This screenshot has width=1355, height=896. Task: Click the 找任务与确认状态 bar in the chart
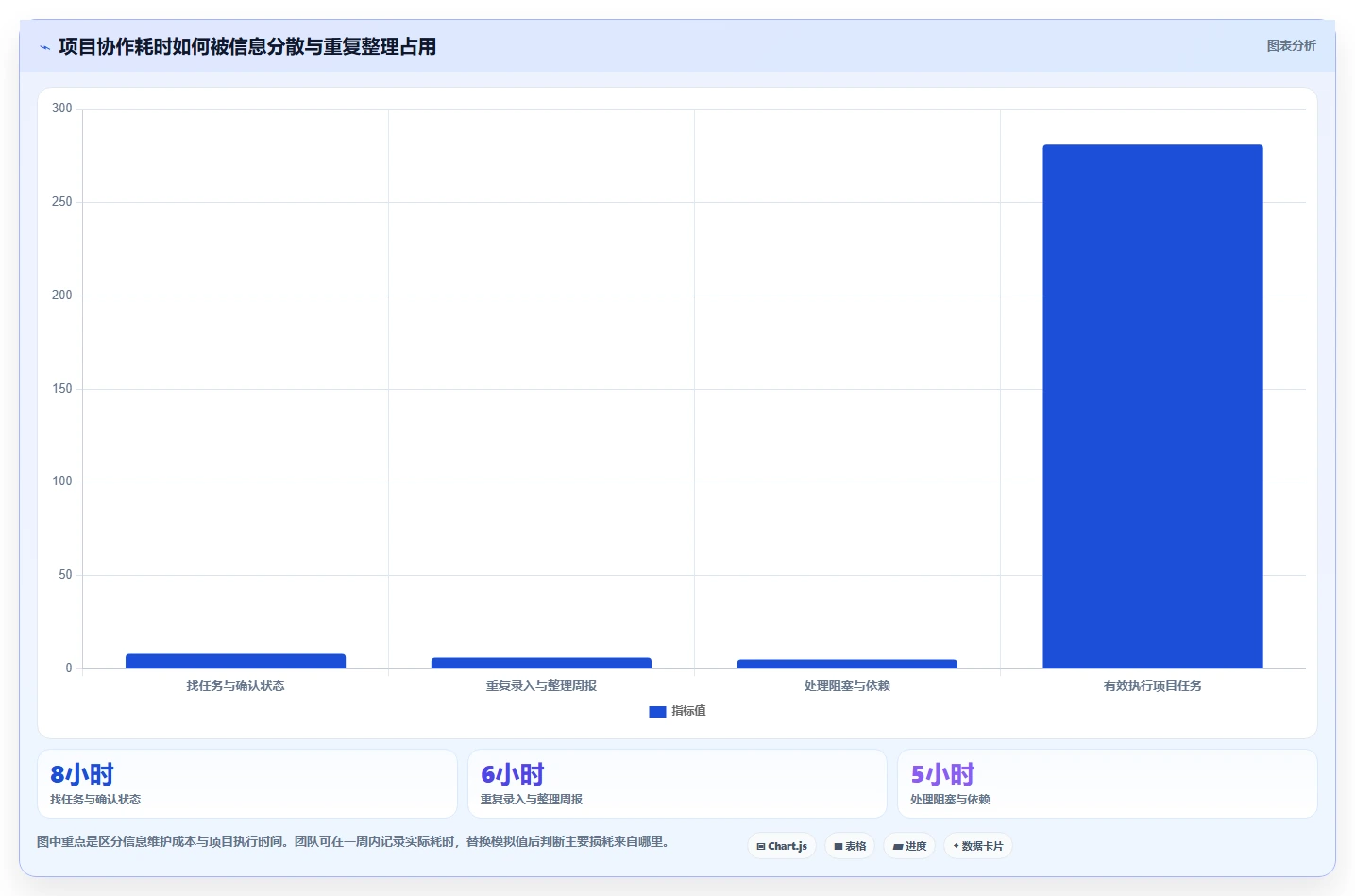pyautogui.click(x=235, y=661)
